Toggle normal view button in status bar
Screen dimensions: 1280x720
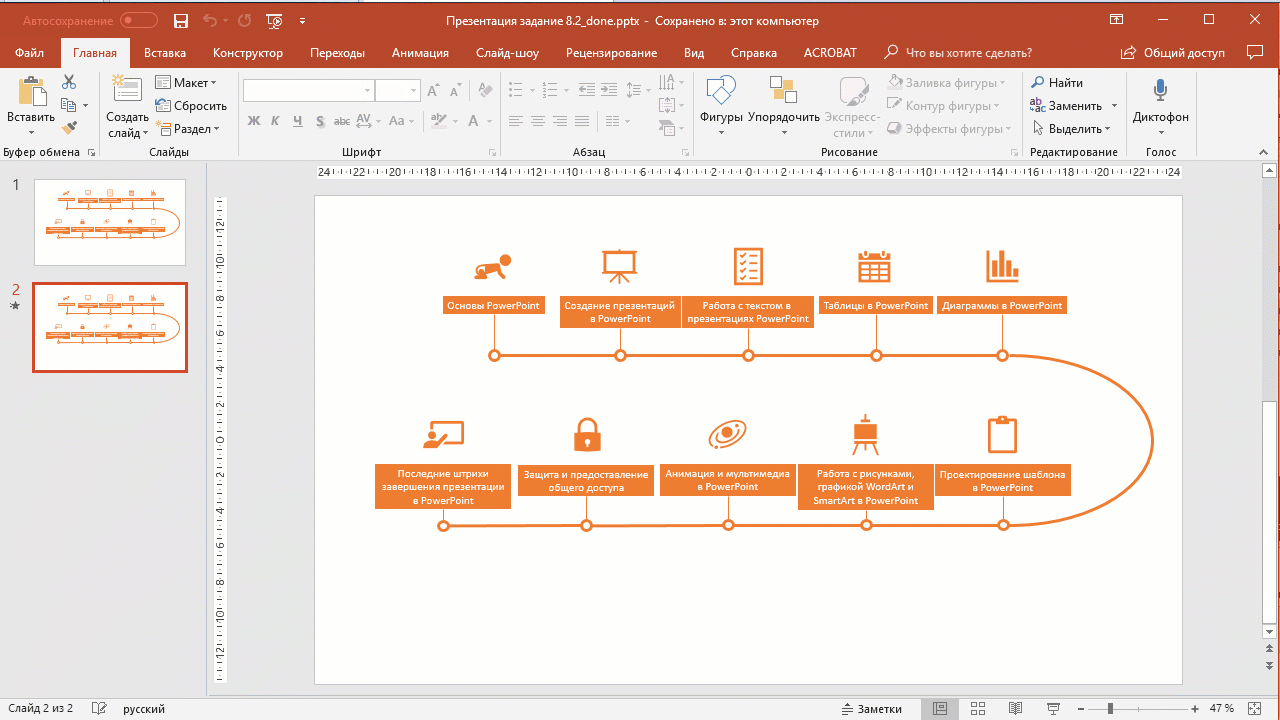pos(940,708)
